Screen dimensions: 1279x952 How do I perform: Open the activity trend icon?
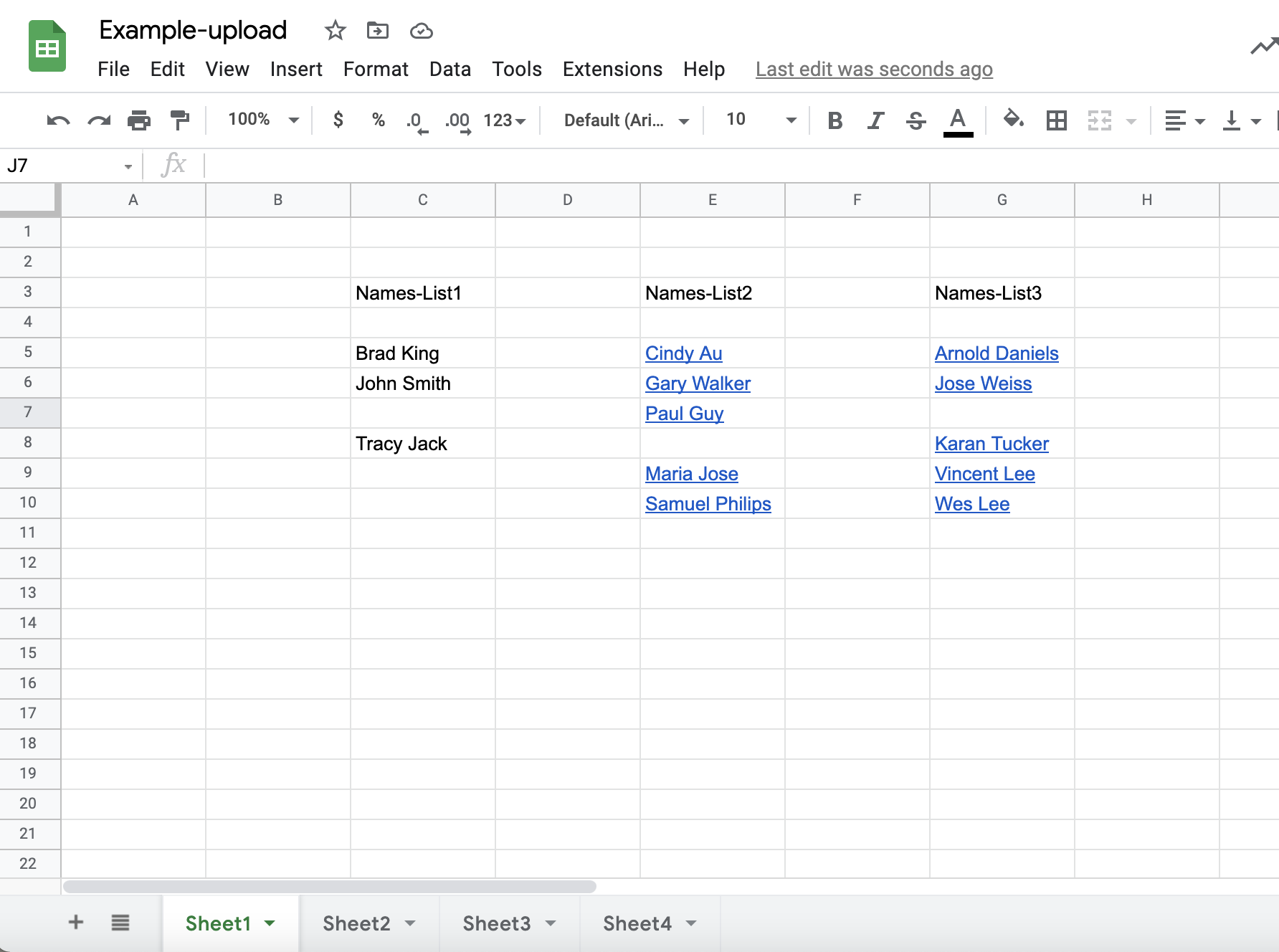coord(1264,47)
